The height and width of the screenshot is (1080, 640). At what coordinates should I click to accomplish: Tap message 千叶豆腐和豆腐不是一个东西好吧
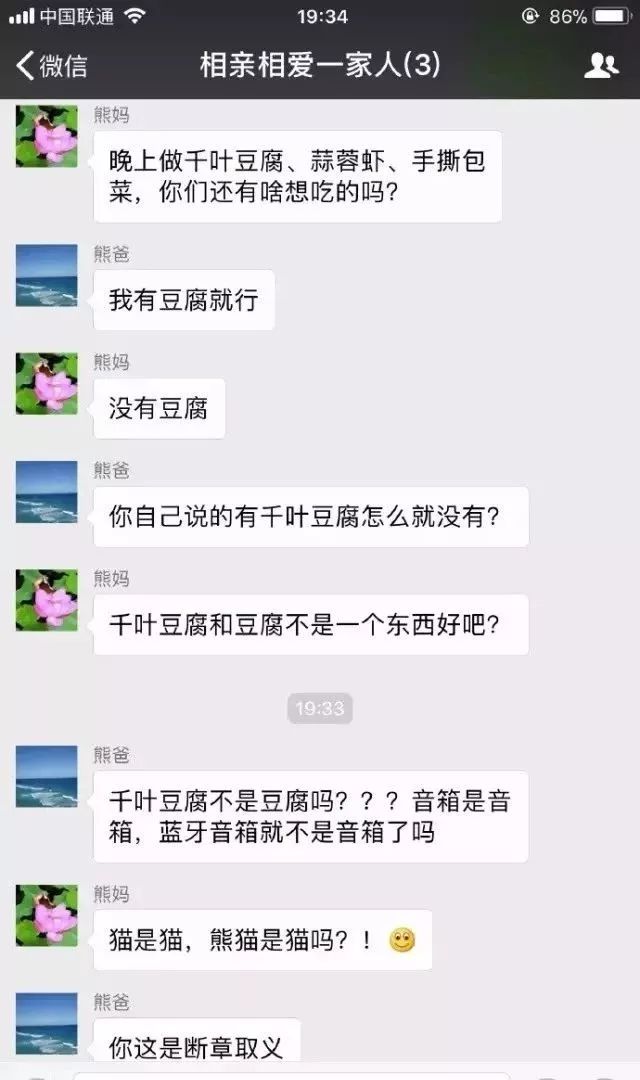click(311, 625)
